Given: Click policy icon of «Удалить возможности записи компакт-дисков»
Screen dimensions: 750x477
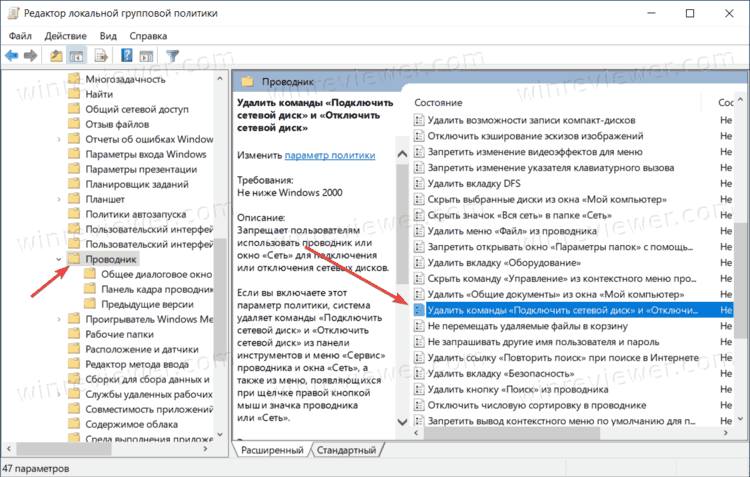Looking at the screenshot, I should click(419, 120).
